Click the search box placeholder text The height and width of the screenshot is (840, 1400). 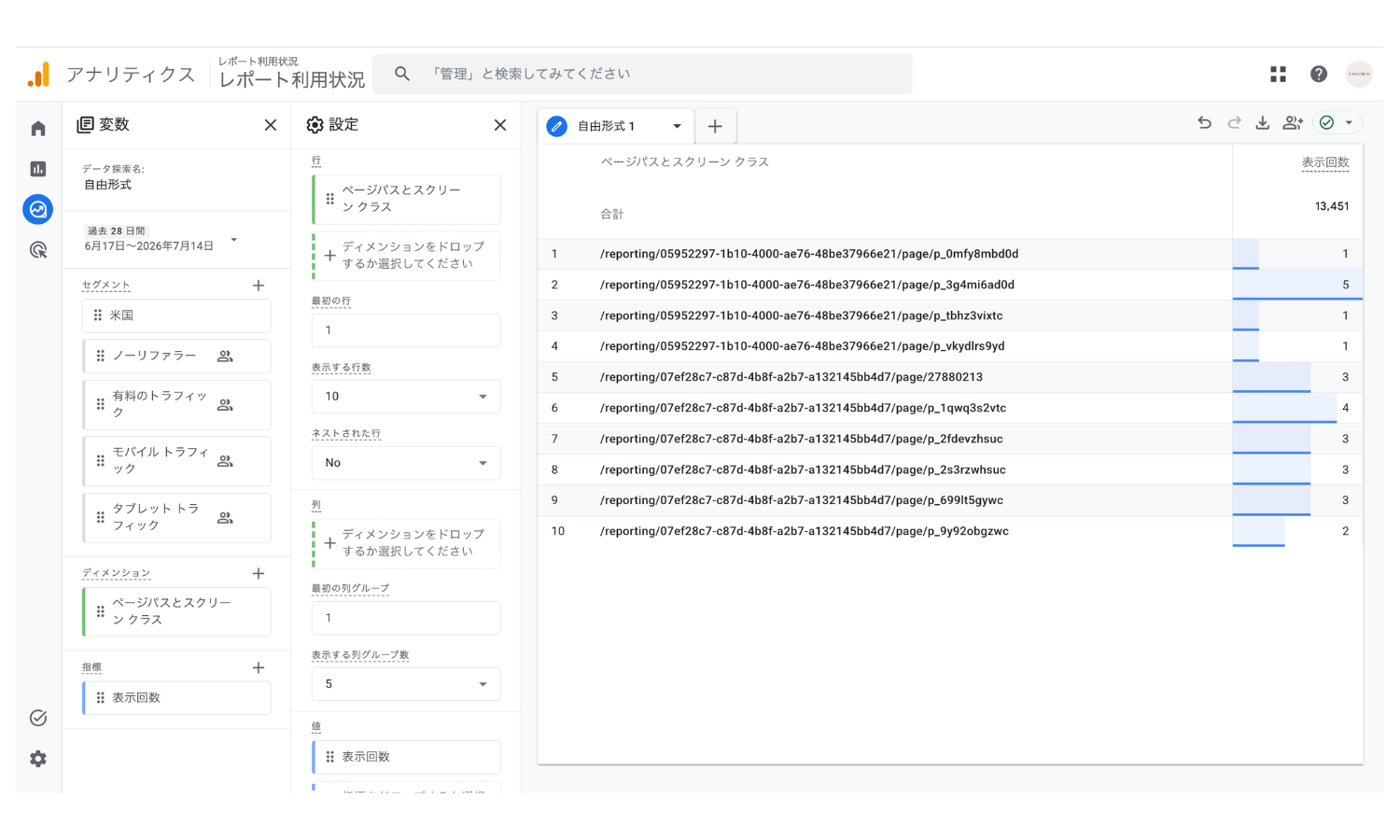click(529, 74)
